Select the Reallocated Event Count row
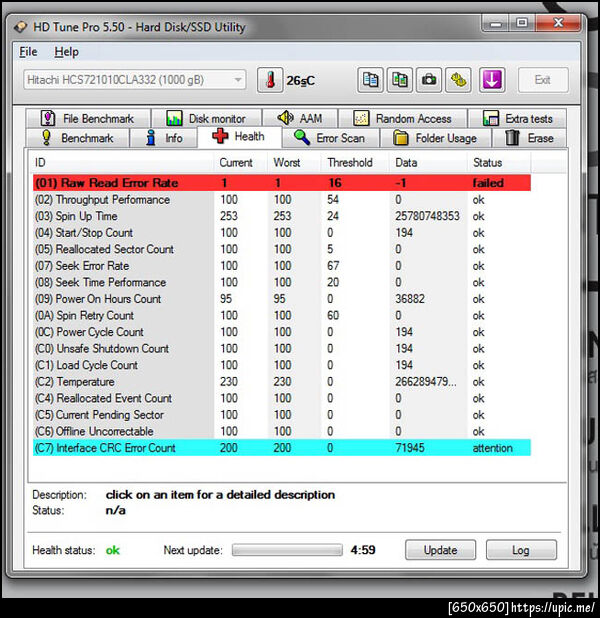This screenshot has width=600, height=618. [281, 398]
